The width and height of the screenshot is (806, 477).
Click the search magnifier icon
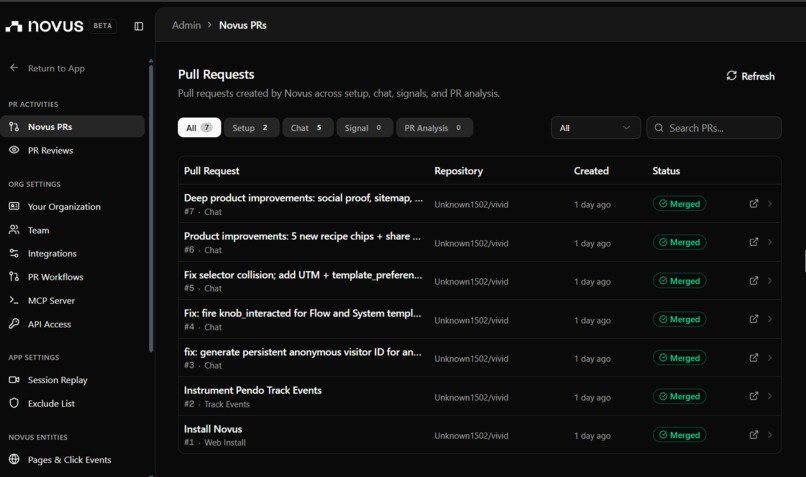[658, 128]
